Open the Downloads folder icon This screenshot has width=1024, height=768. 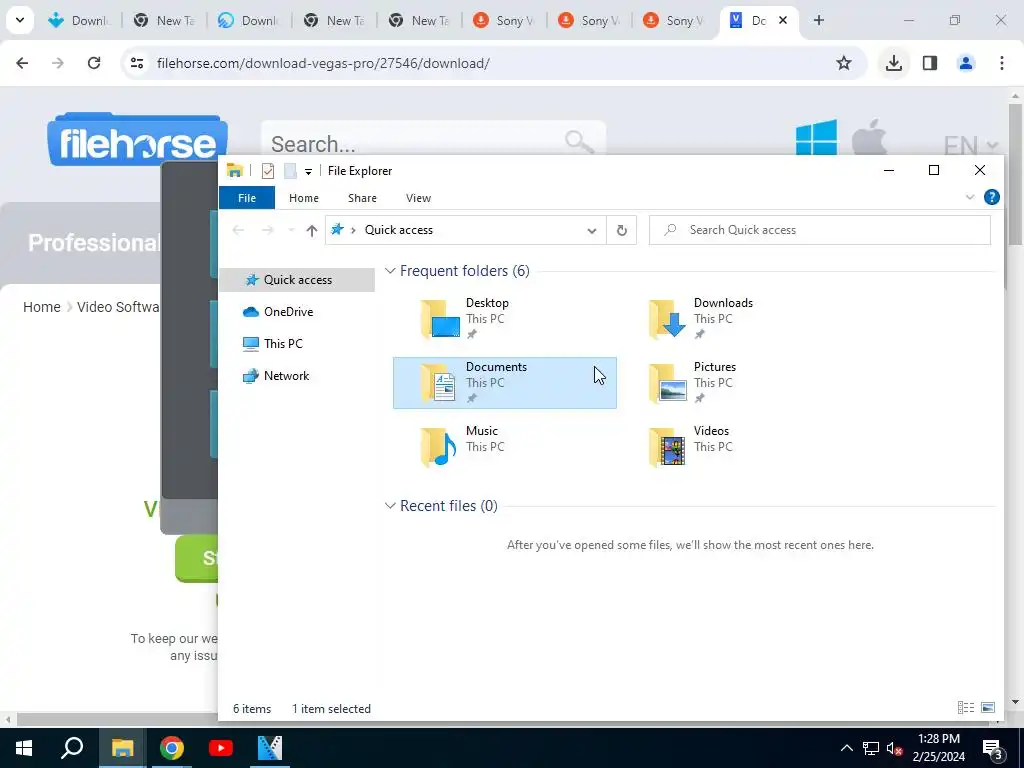(x=667, y=319)
